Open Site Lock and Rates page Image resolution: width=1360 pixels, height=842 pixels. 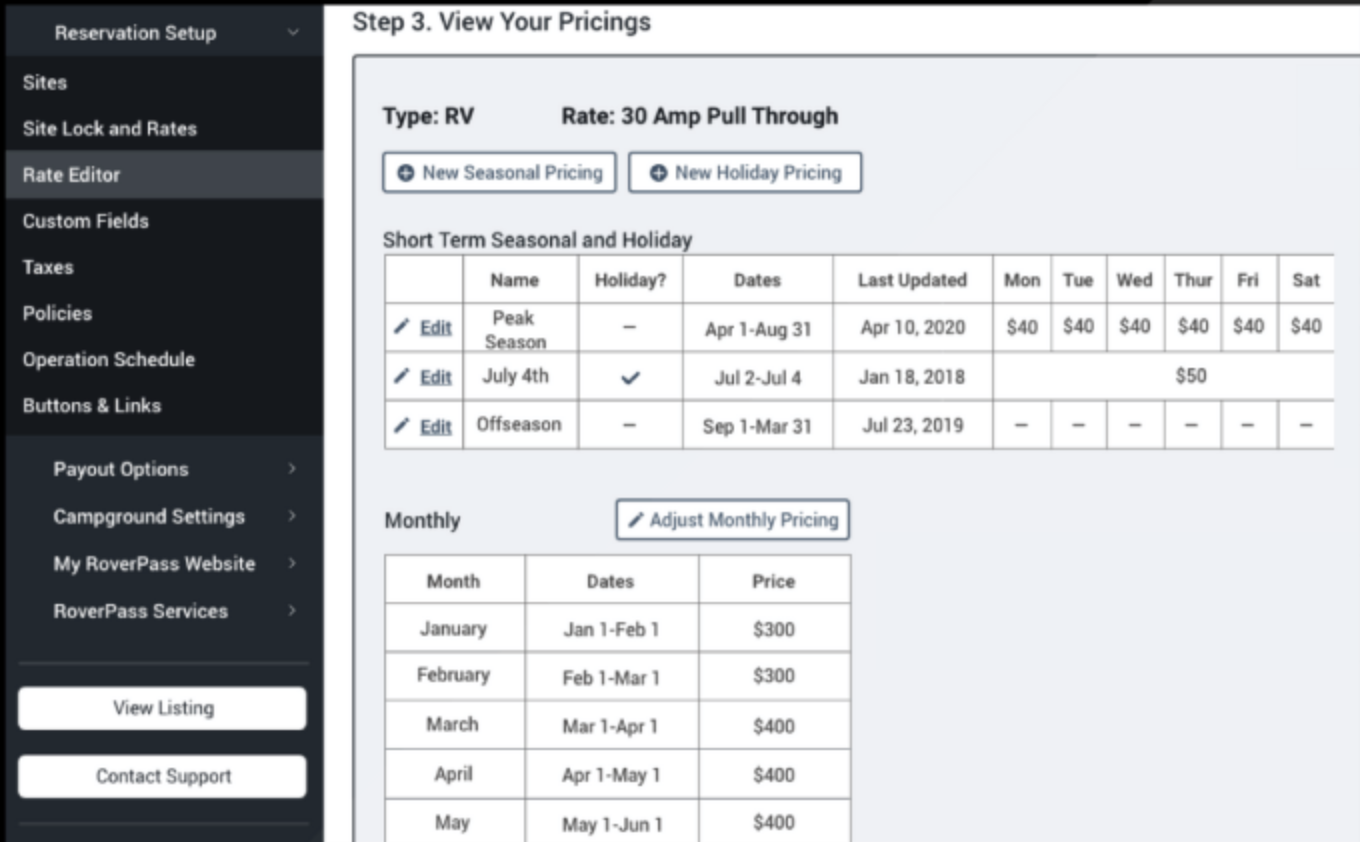click(110, 128)
